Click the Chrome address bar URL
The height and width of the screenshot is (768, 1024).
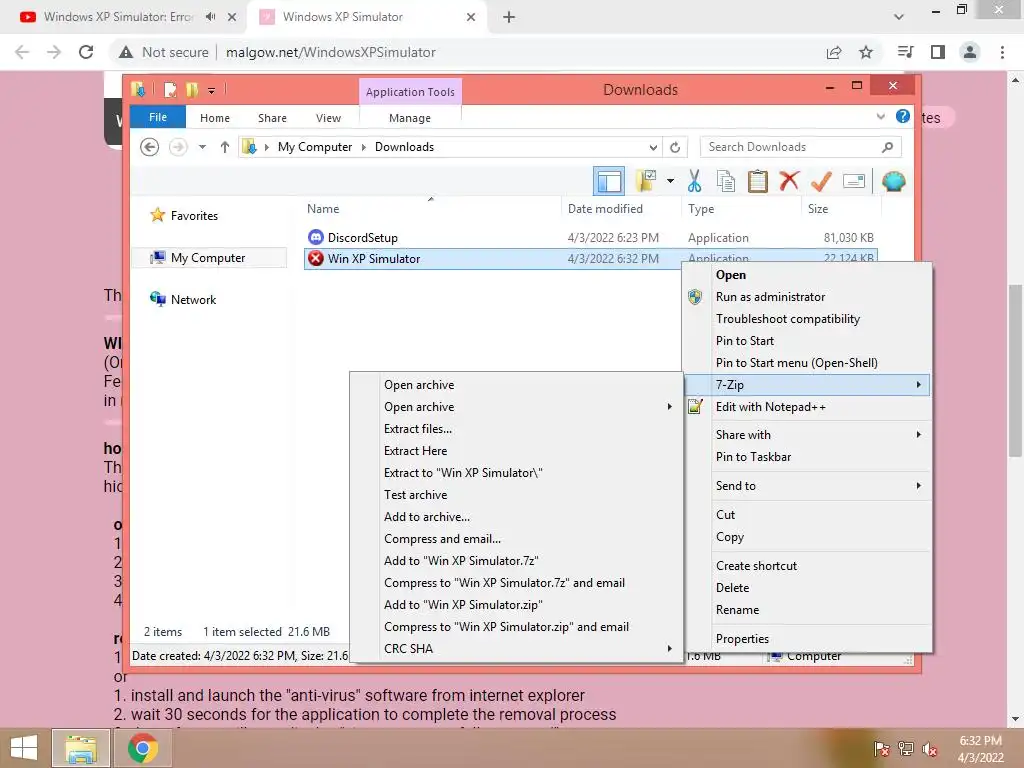pyautogui.click(x=330, y=52)
